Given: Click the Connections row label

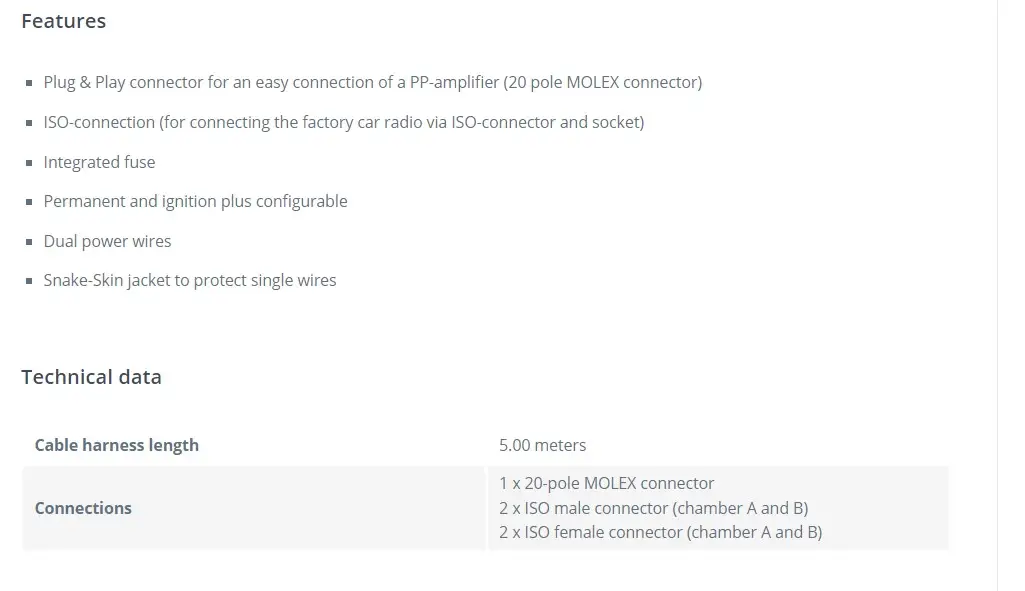Looking at the screenshot, I should pyautogui.click(x=83, y=508).
